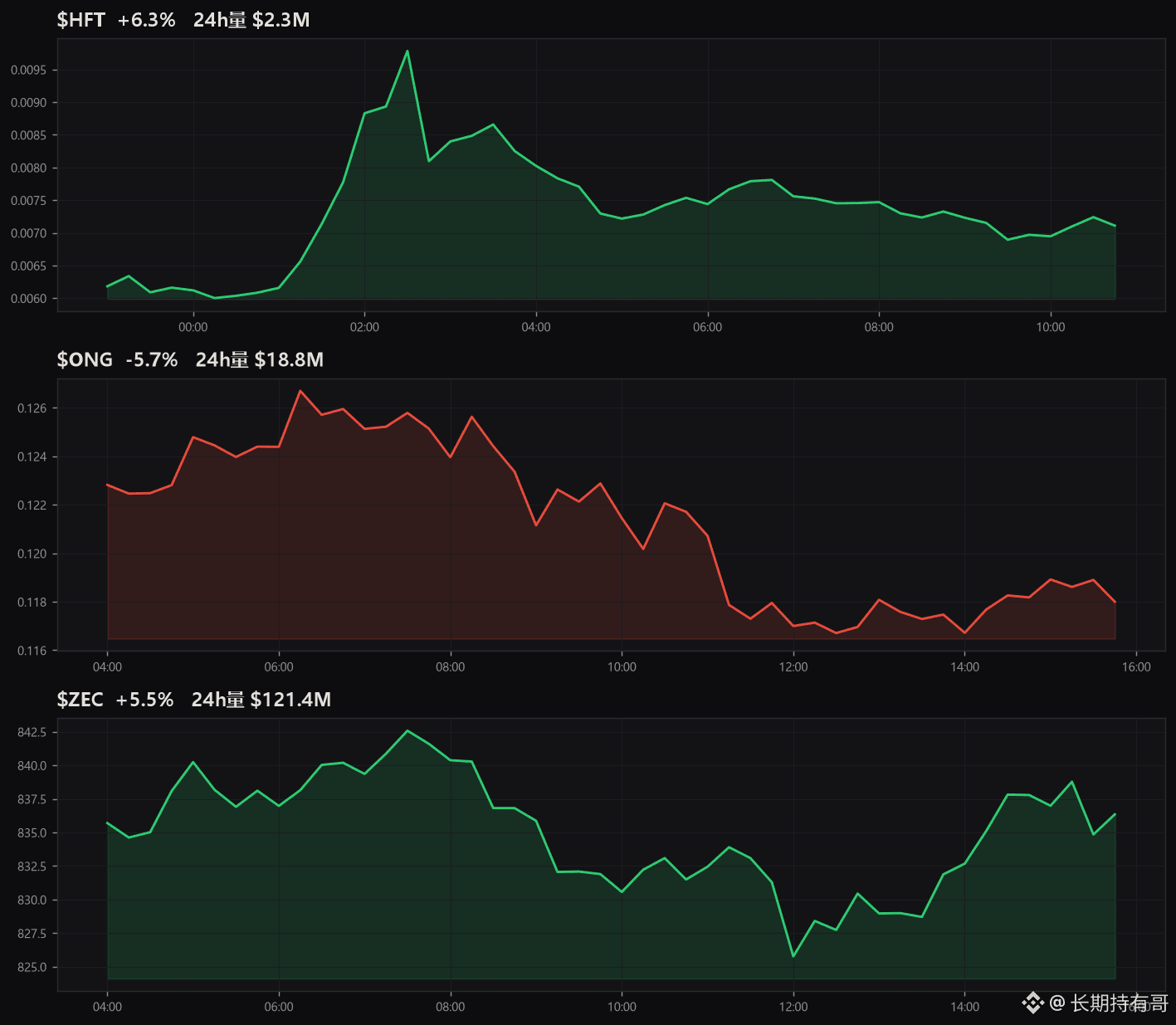The width and height of the screenshot is (1176, 1025).
Task: Pick the 0.120 price label on ONG axis
Action: 32,554
